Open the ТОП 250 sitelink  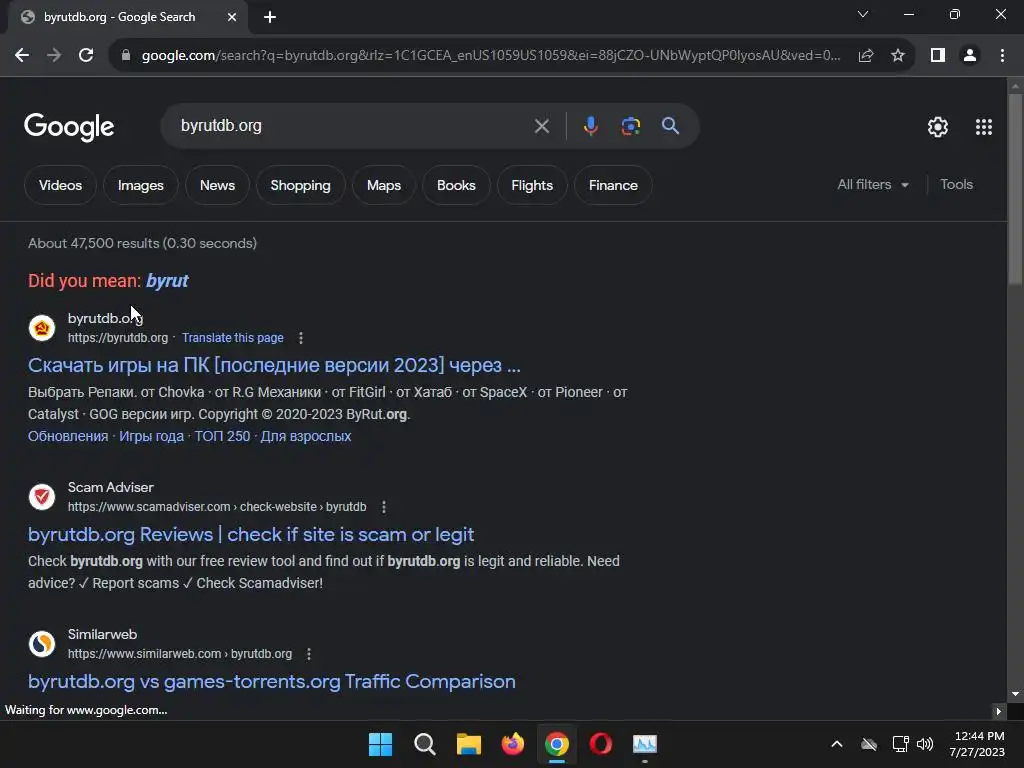click(x=222, y=436)
